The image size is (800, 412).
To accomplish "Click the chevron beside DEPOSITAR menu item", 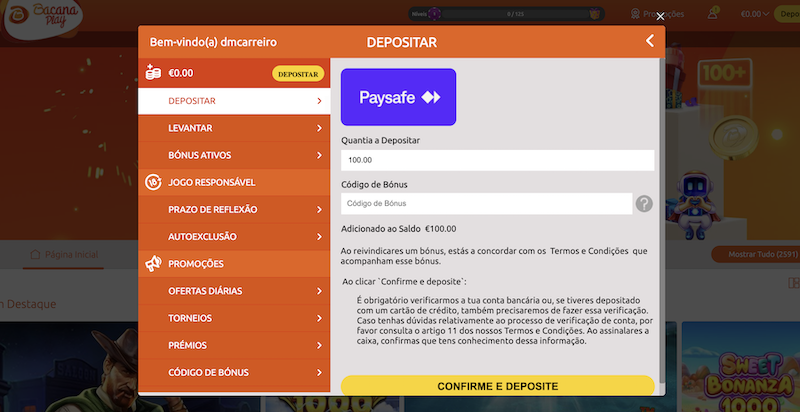I will click(319, 101).
